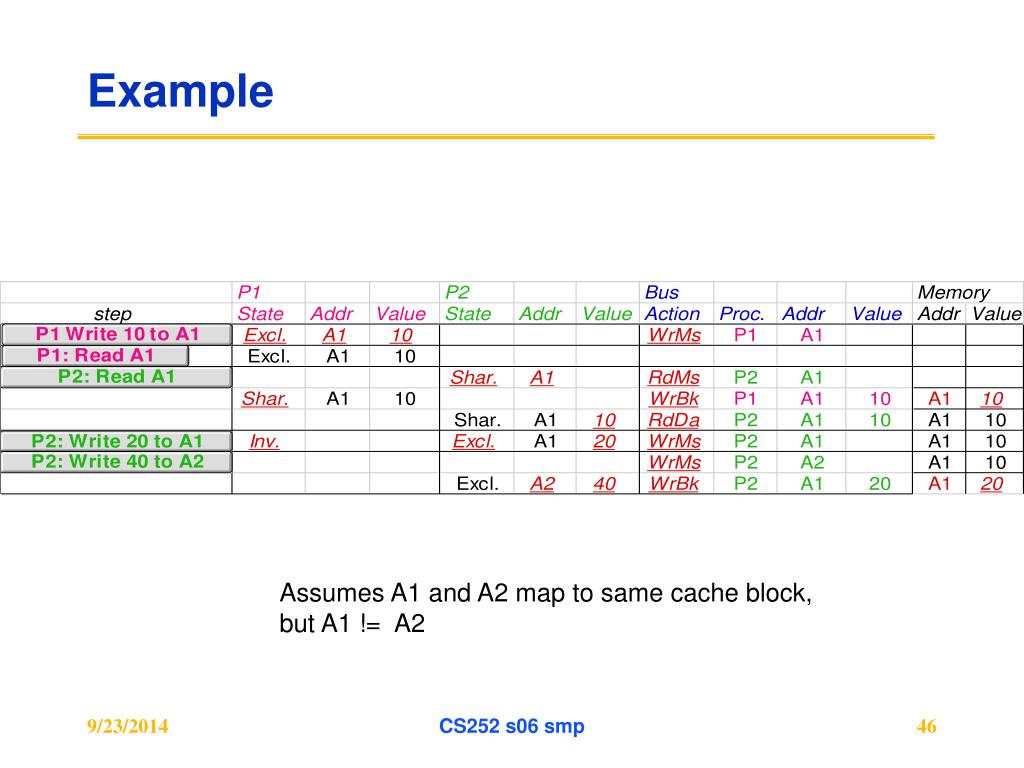Viewport: 1024px width, 768px height.
Task: Click the red '10' memory value cell
Action: (x=993, y=398)
